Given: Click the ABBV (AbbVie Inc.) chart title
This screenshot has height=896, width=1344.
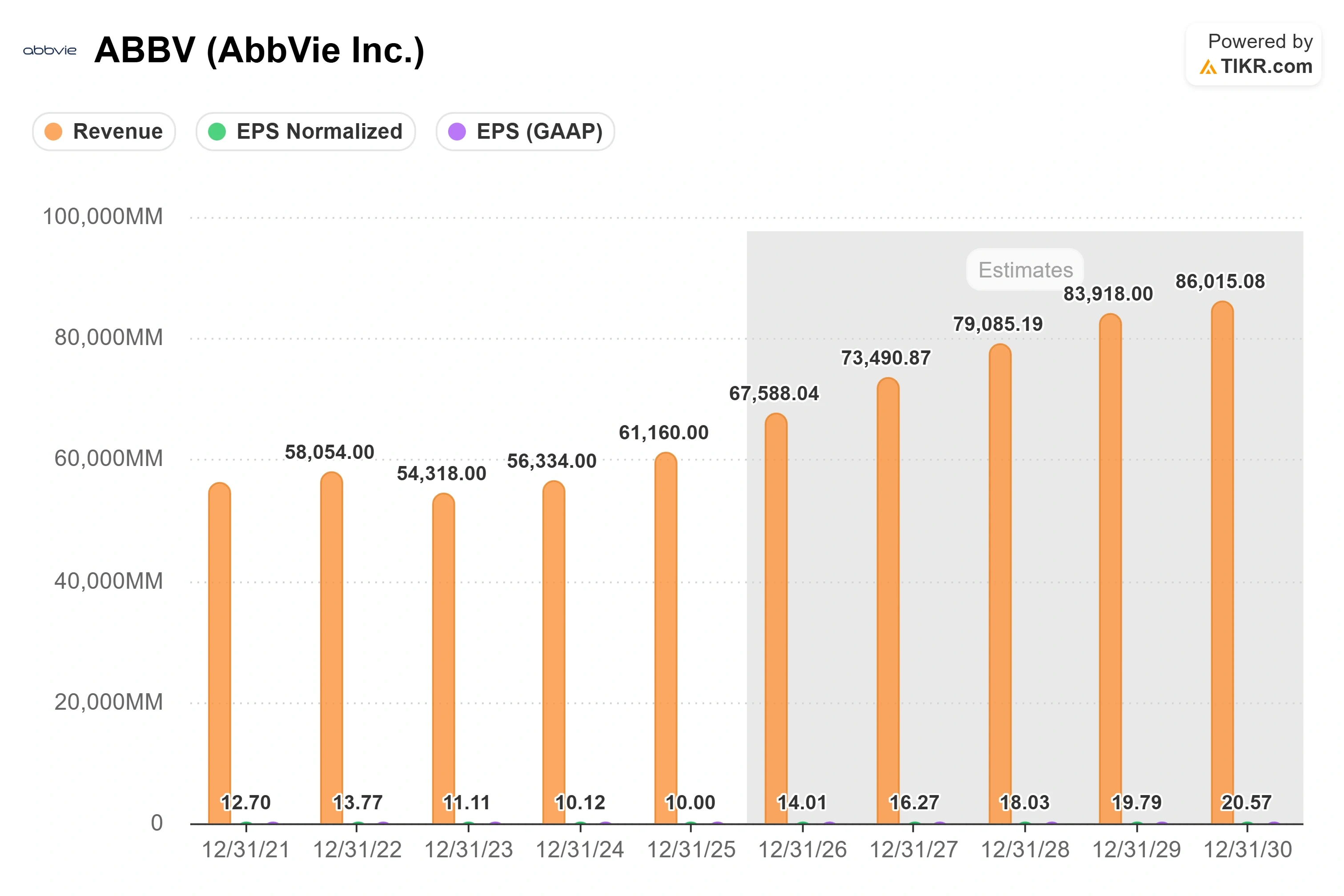Looking at the screenshot, I should point(259,50).
